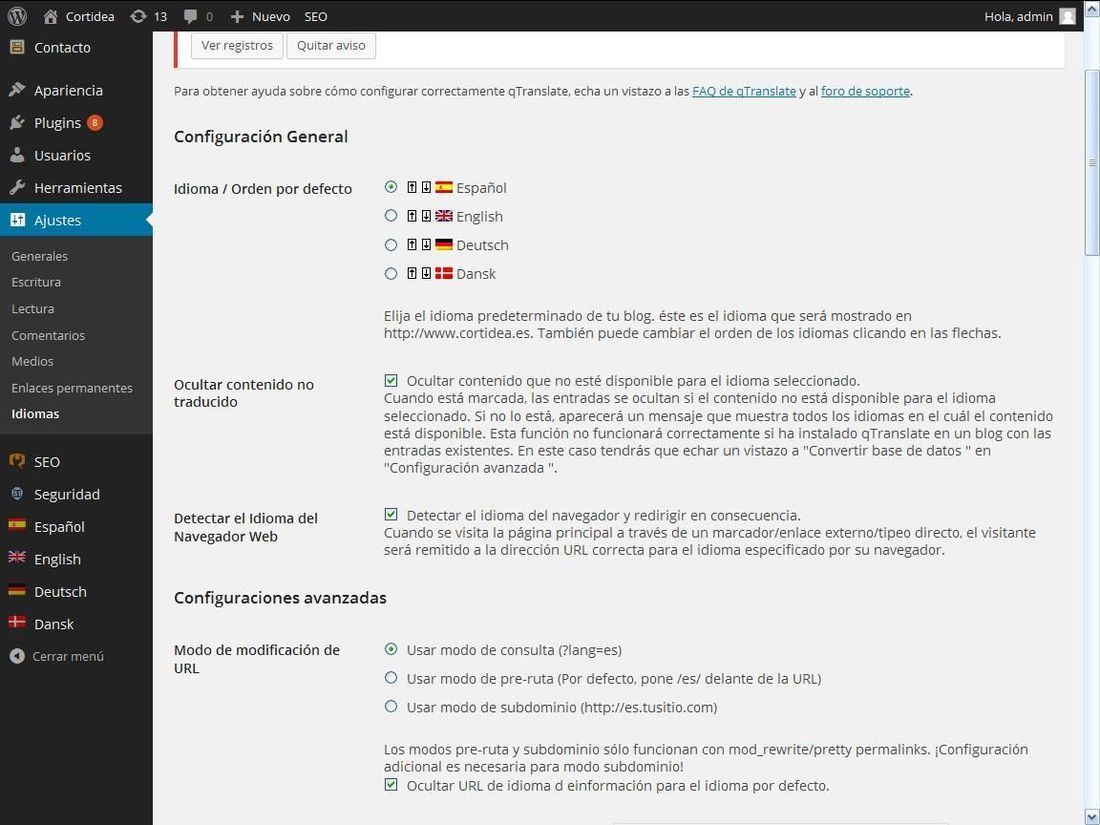This screenshot has height=825, width=1100.
Task: Click the Contacto sidebar icon
Action: [17, 47]
